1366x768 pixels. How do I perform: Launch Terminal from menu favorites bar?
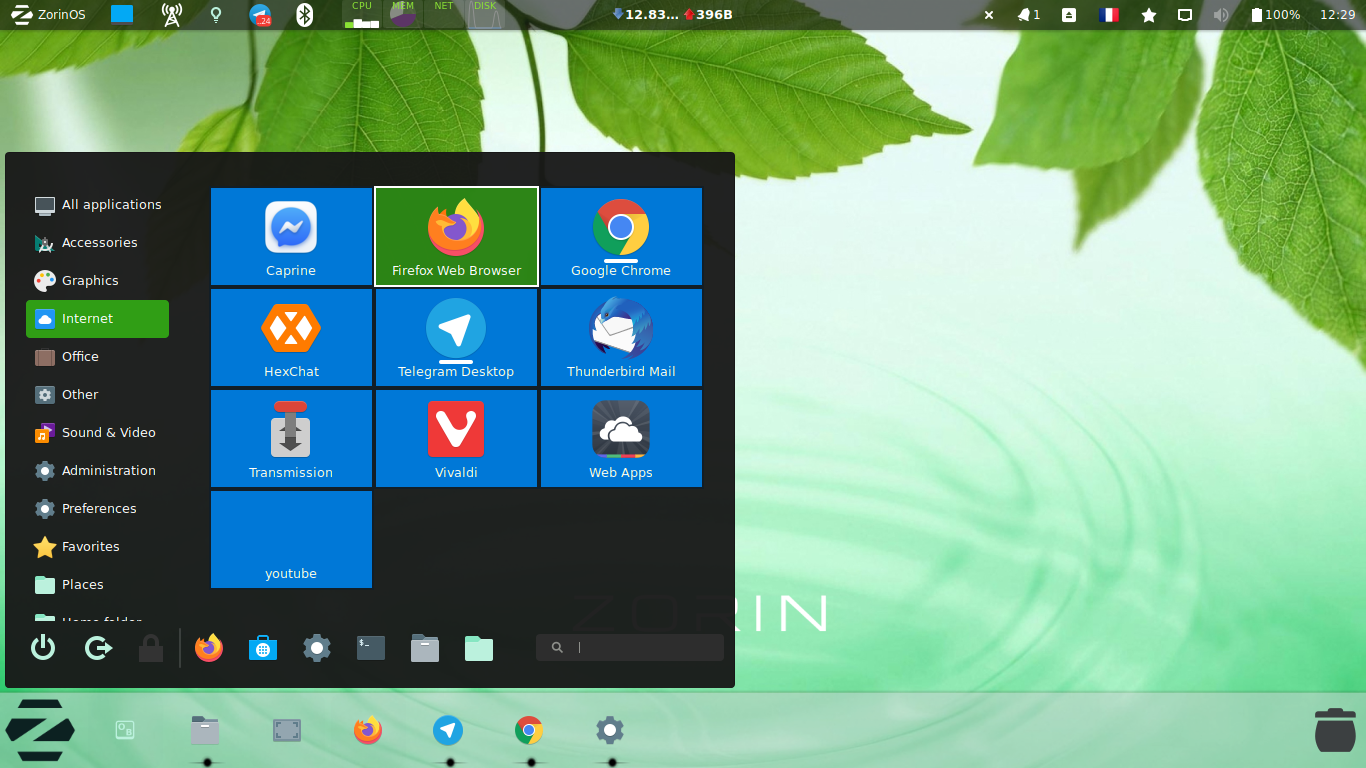[371, 648]
